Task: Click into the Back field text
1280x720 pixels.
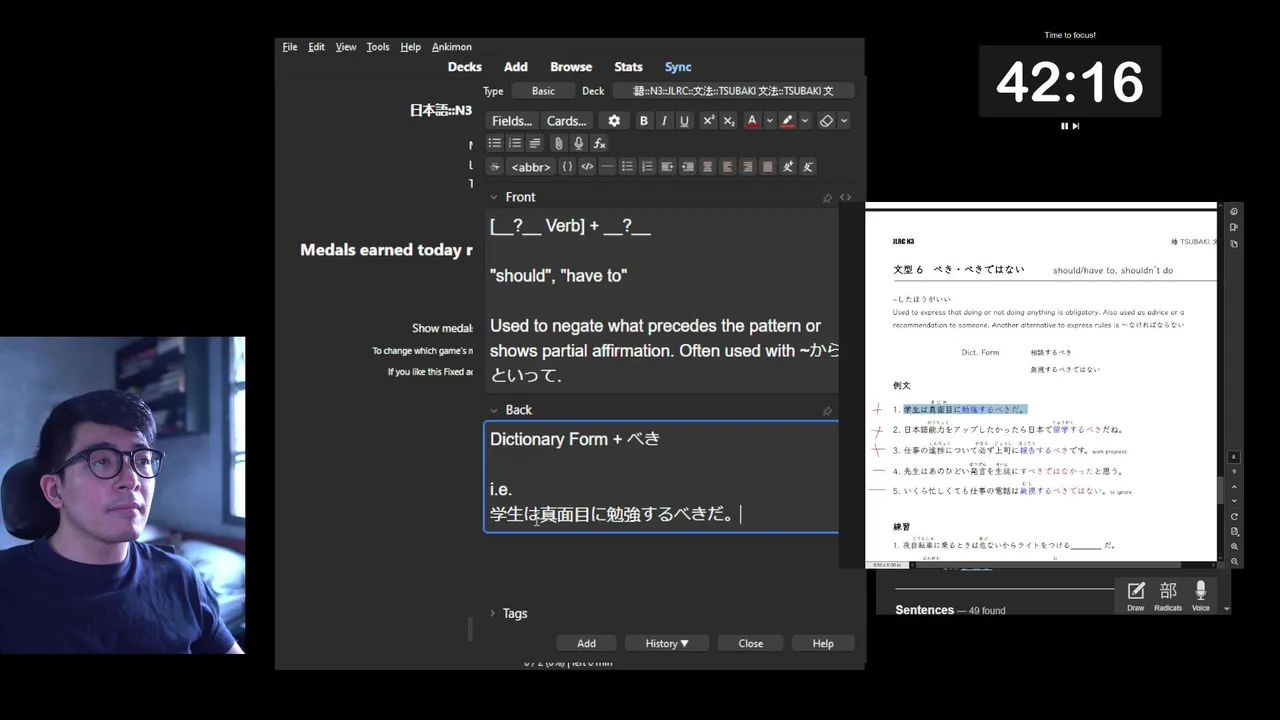Action: [x=661, y=477]
